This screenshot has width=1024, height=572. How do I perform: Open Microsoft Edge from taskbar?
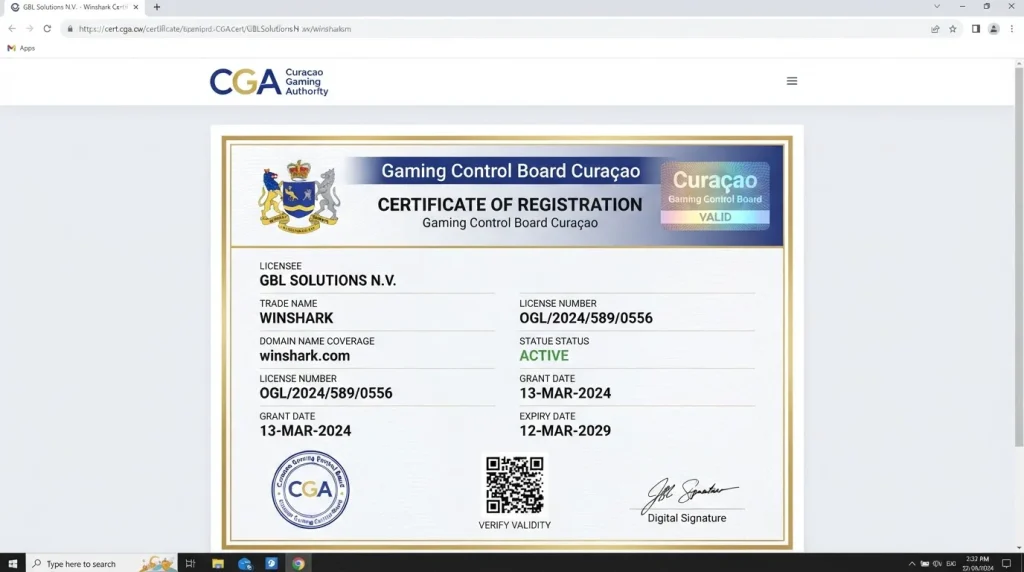click(x=245, y=564)
